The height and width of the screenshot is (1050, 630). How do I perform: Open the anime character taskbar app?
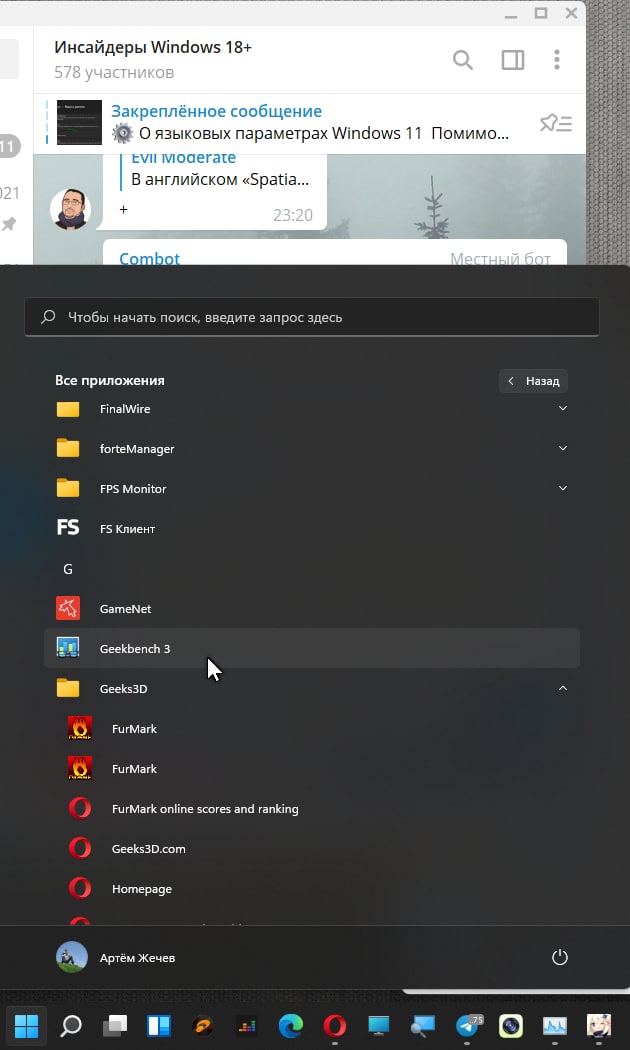point(599,1025)
